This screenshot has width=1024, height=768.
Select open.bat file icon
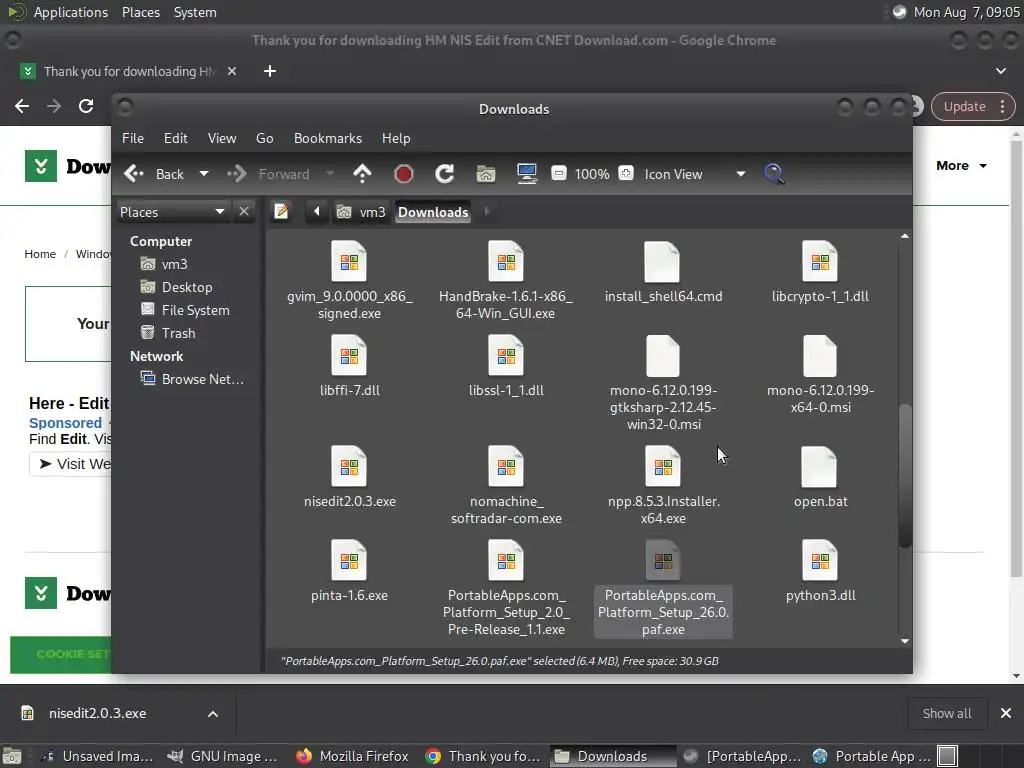820,466
